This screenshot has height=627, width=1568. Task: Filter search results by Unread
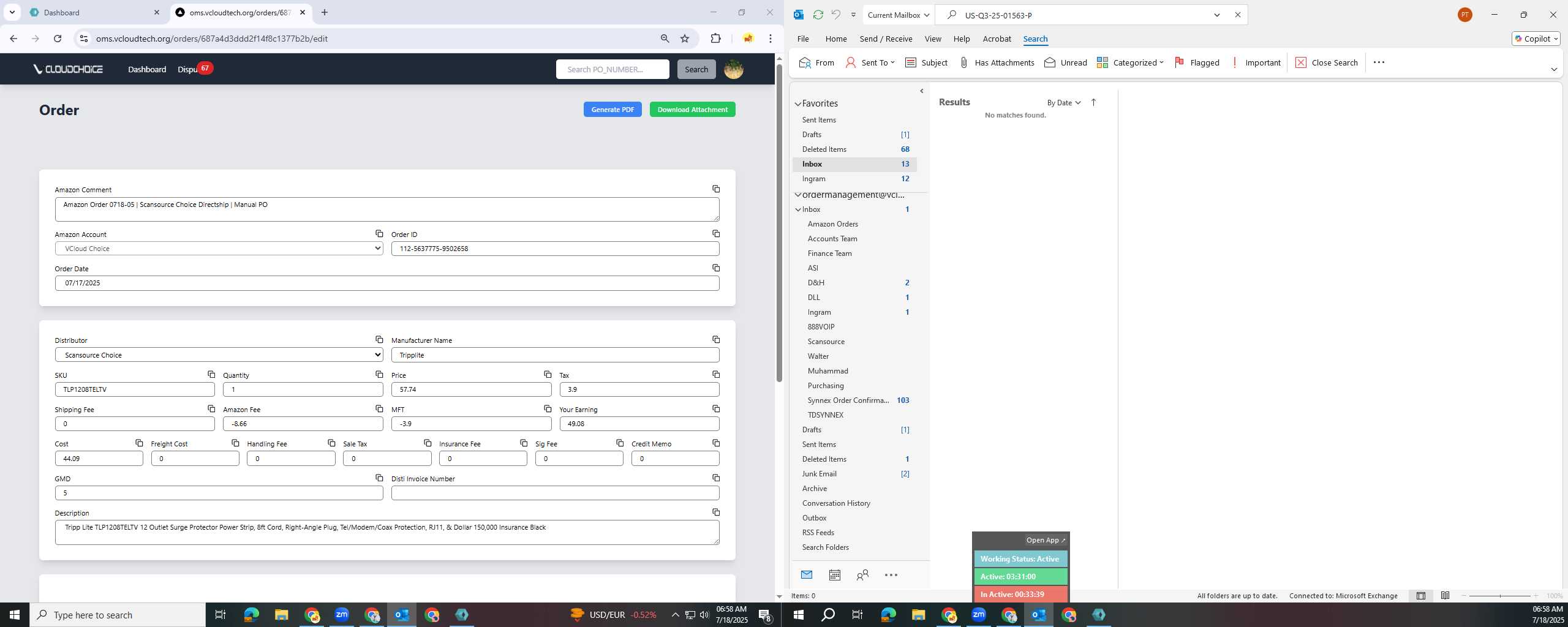[x=1066, y=62]
